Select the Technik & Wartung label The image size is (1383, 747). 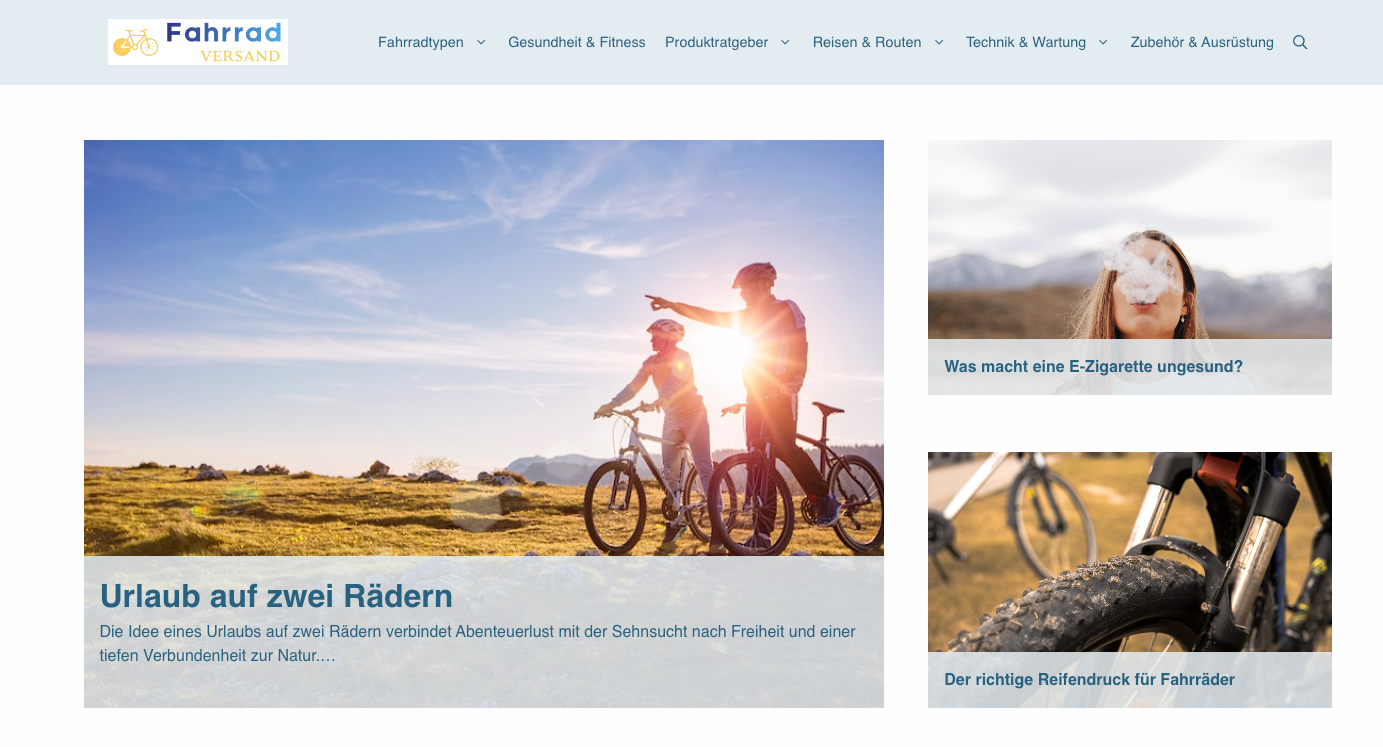point(1026,42)
